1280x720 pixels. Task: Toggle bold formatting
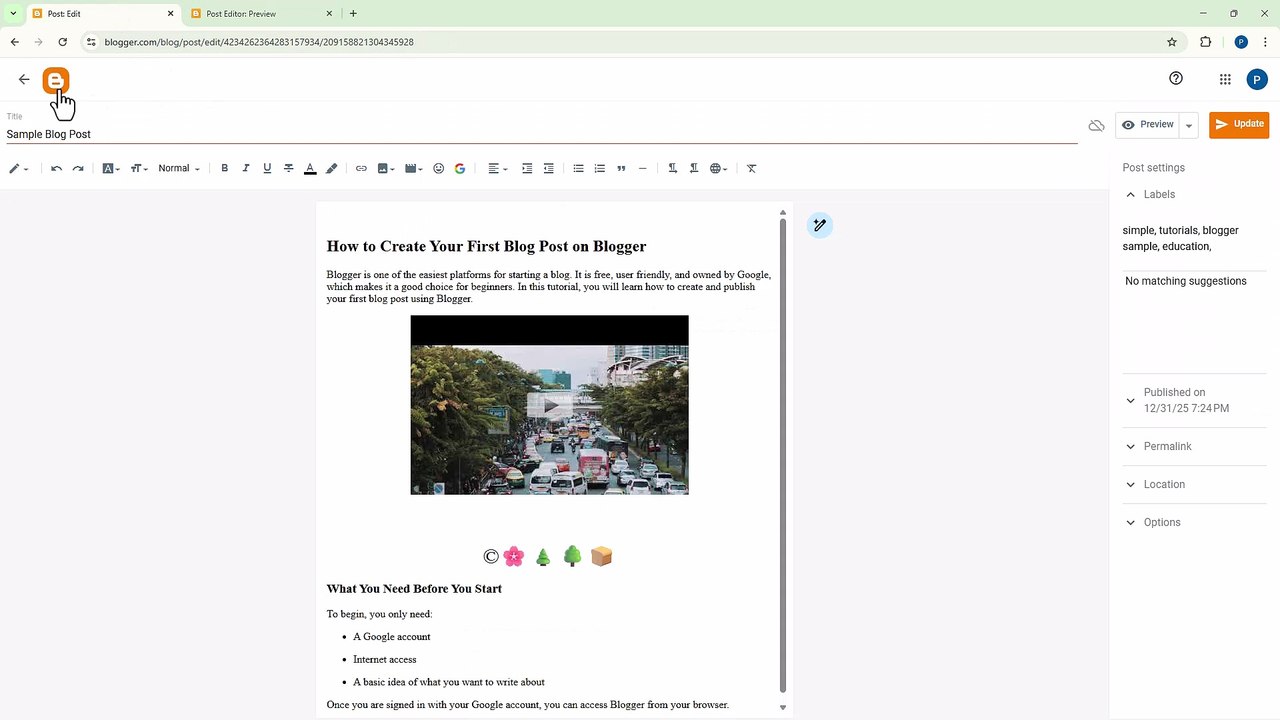coord(224,168)
